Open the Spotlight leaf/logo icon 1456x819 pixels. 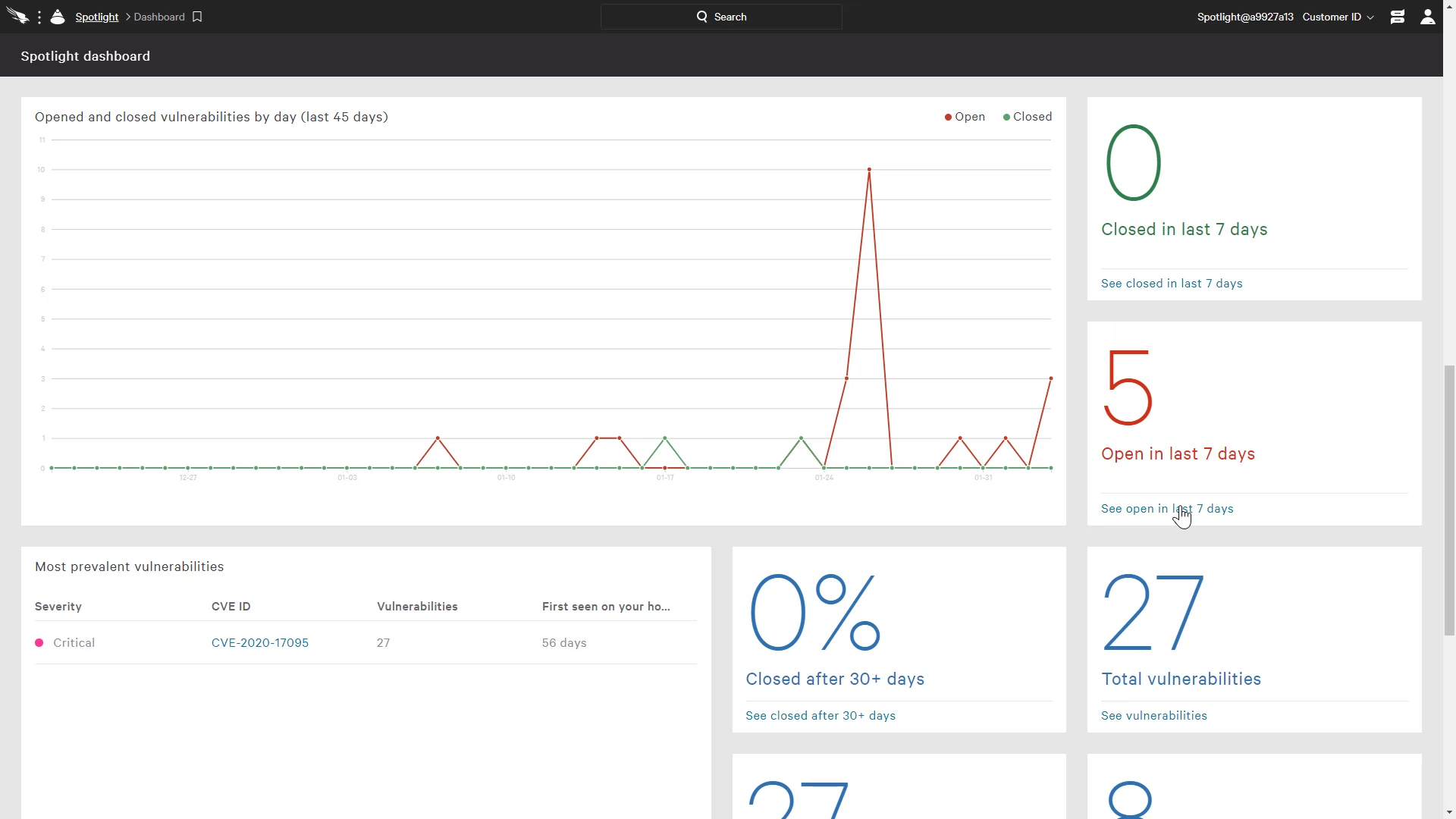pyautogui.click(x=58, y=16)
